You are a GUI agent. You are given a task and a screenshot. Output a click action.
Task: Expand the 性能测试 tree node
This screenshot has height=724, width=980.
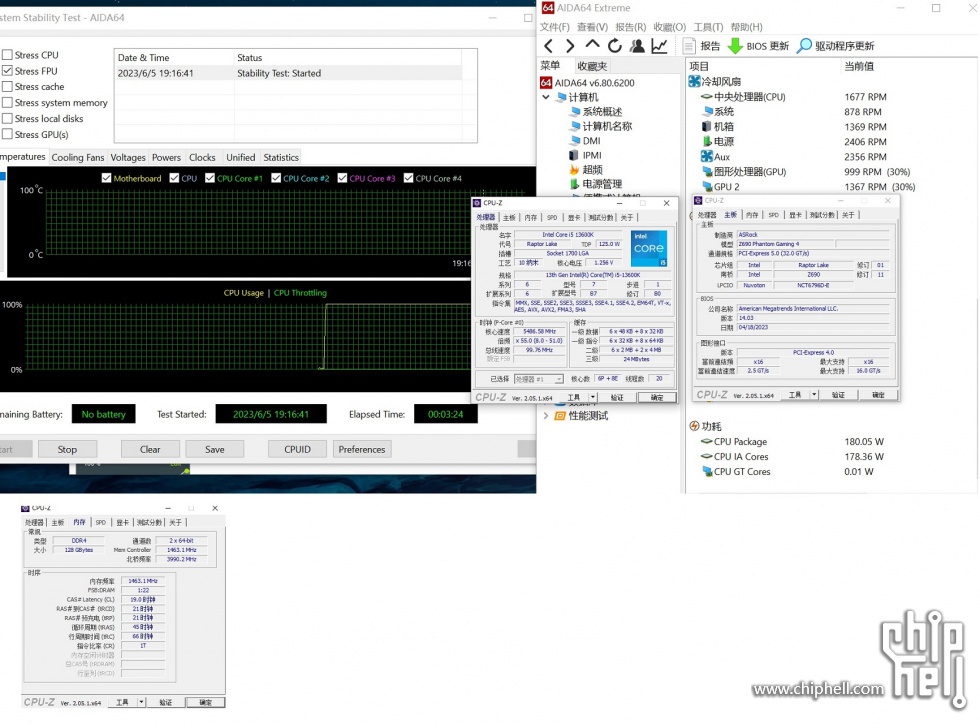click(x=546, y=415)
